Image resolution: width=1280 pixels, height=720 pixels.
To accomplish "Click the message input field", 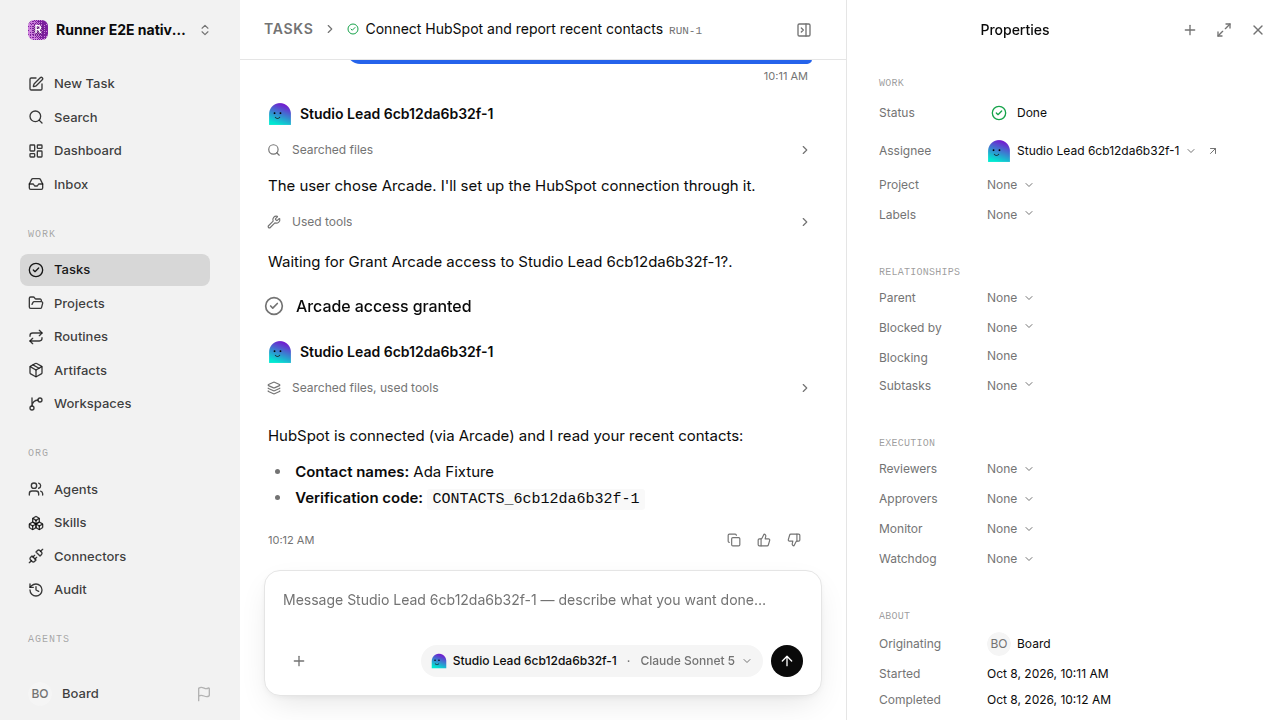I will (x=542, y=600).
